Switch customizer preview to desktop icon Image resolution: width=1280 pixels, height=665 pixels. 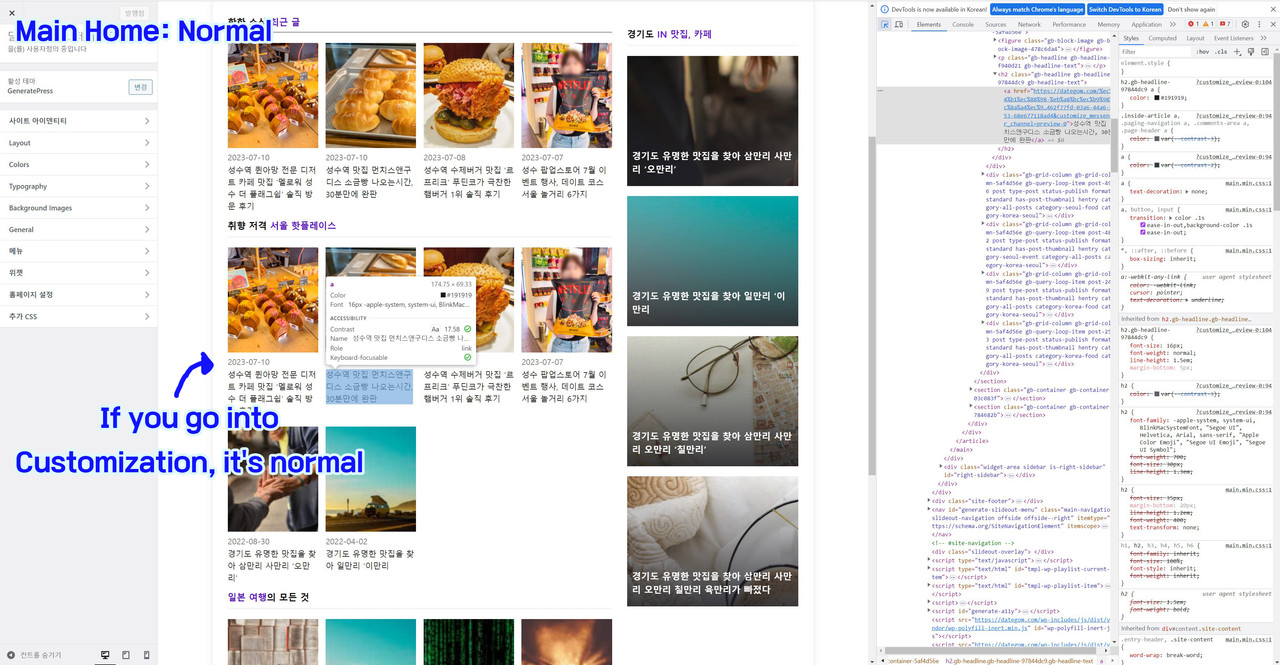(105, 655)
